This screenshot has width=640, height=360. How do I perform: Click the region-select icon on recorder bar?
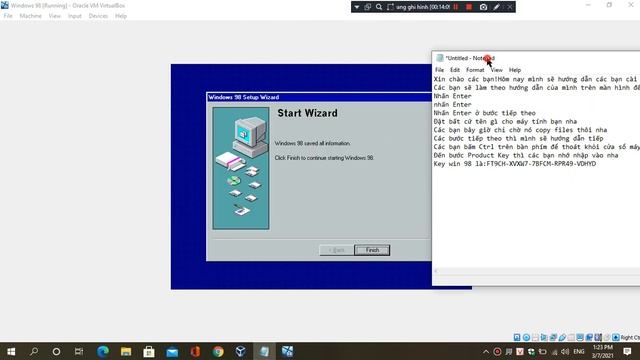[390, 7]
